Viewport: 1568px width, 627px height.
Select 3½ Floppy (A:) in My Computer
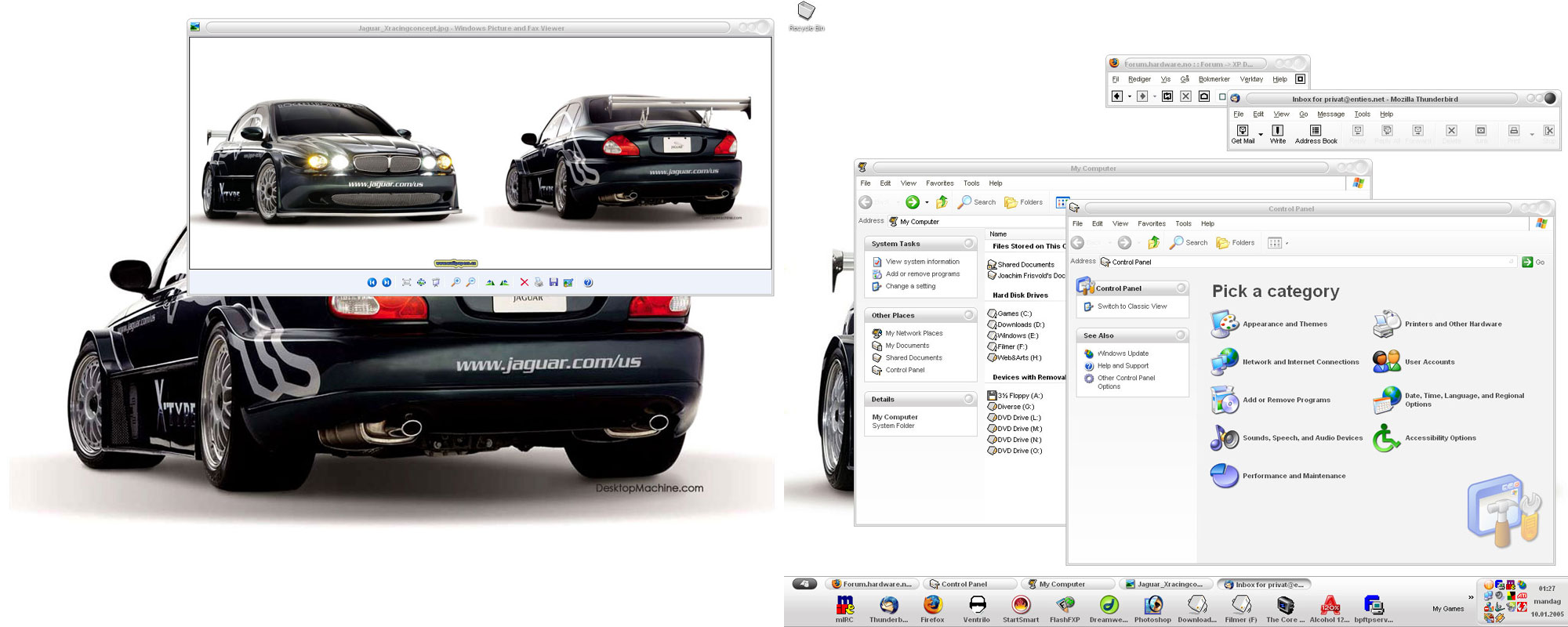(x=1015, y=396)
